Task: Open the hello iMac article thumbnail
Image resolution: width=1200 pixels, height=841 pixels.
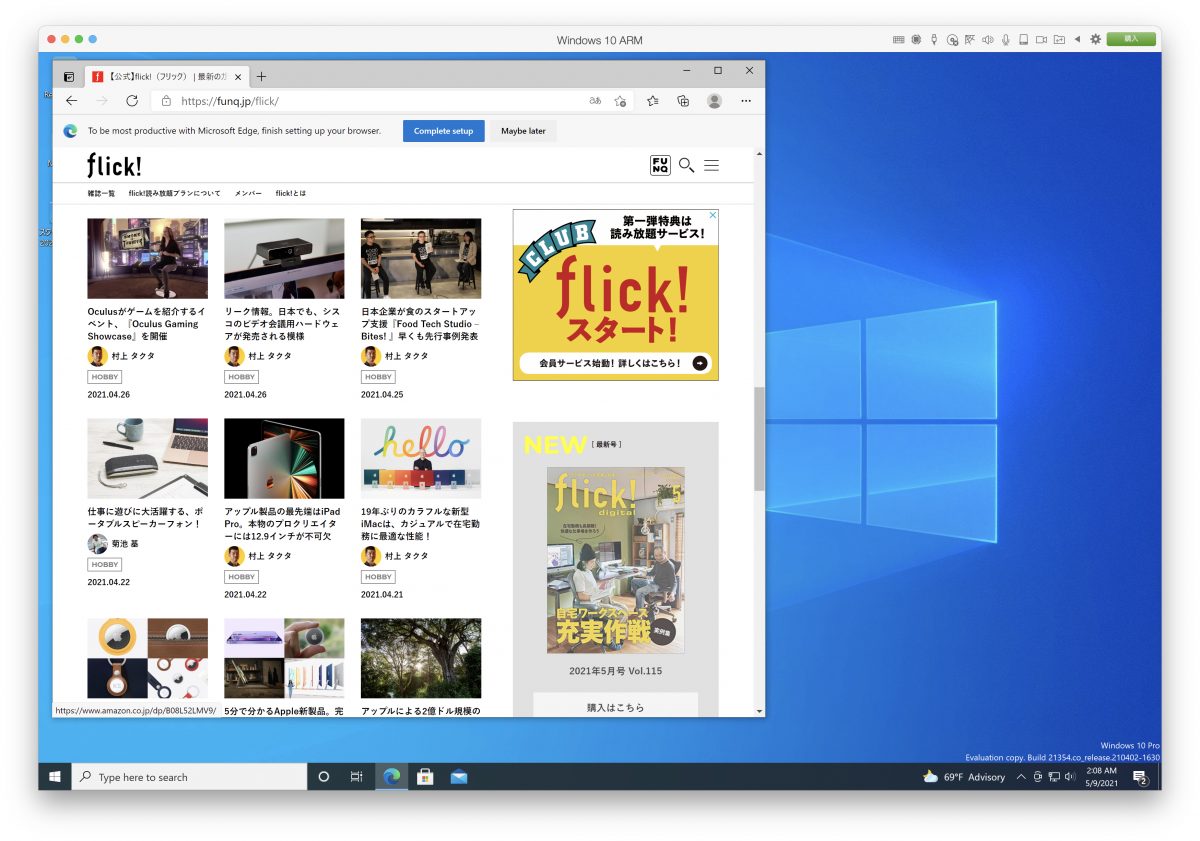Action: 421,458
